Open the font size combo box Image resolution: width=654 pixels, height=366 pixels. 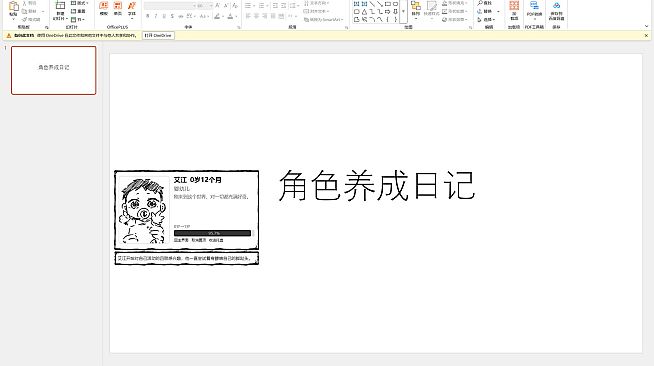pos(205,5)
